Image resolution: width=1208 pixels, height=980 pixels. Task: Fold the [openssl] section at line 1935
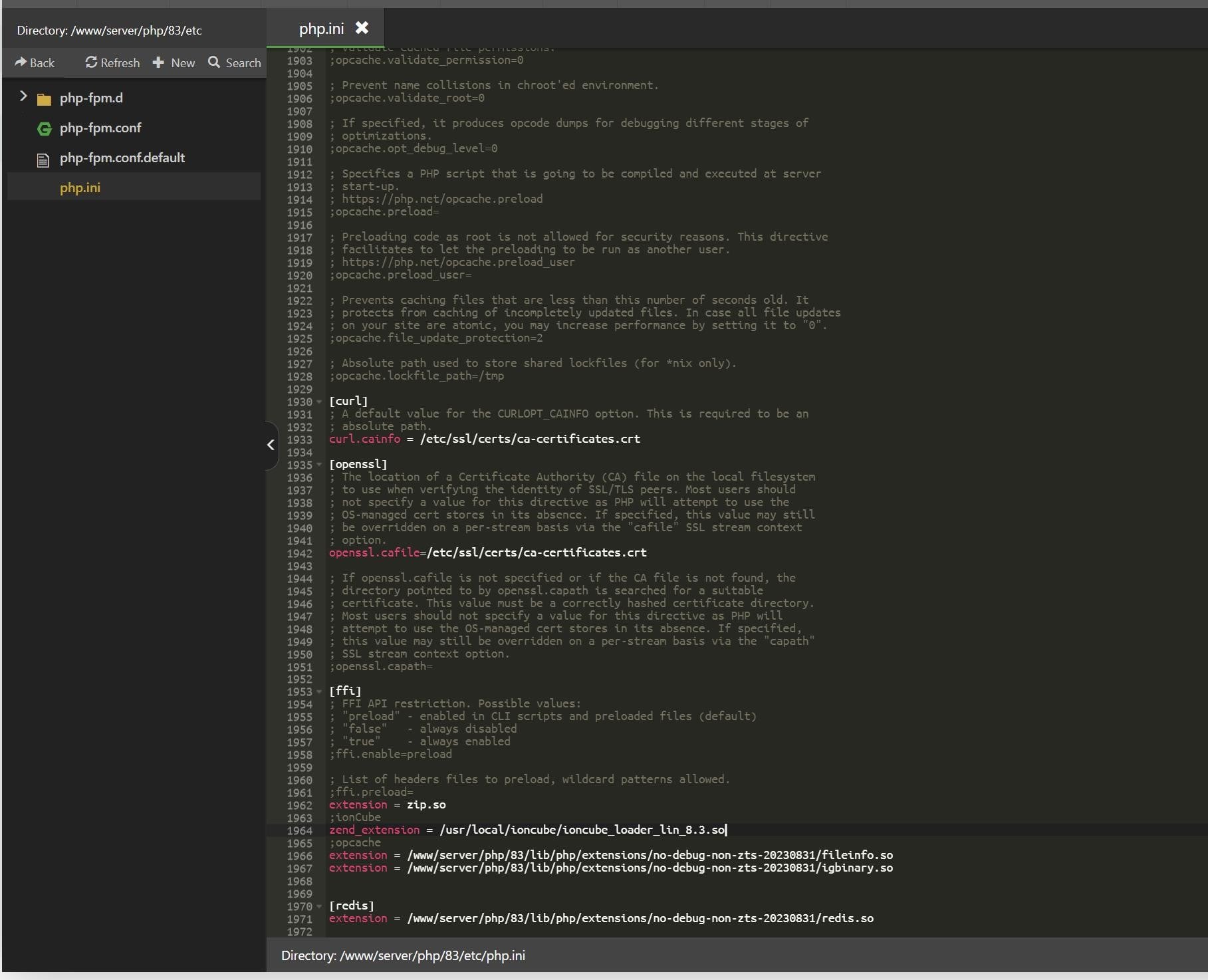coord(319,465)
